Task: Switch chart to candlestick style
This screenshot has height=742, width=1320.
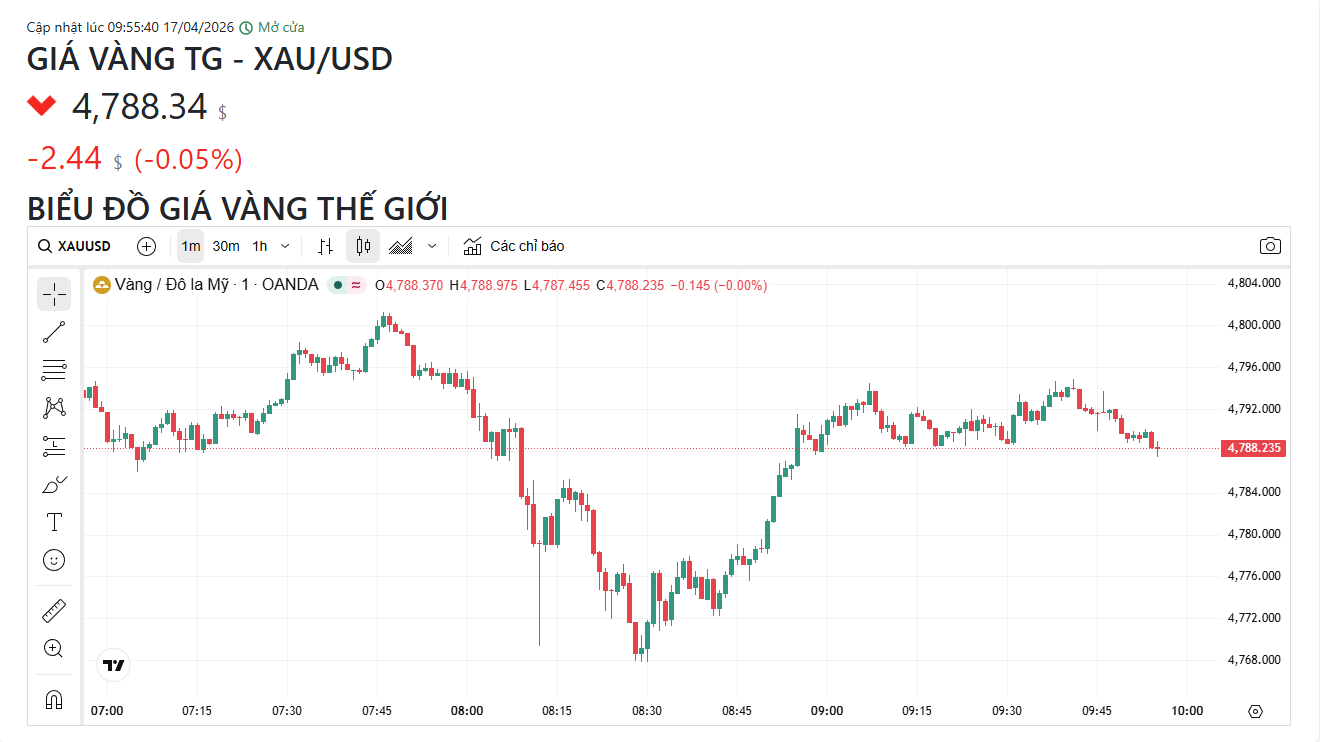Action: point(363,246)
